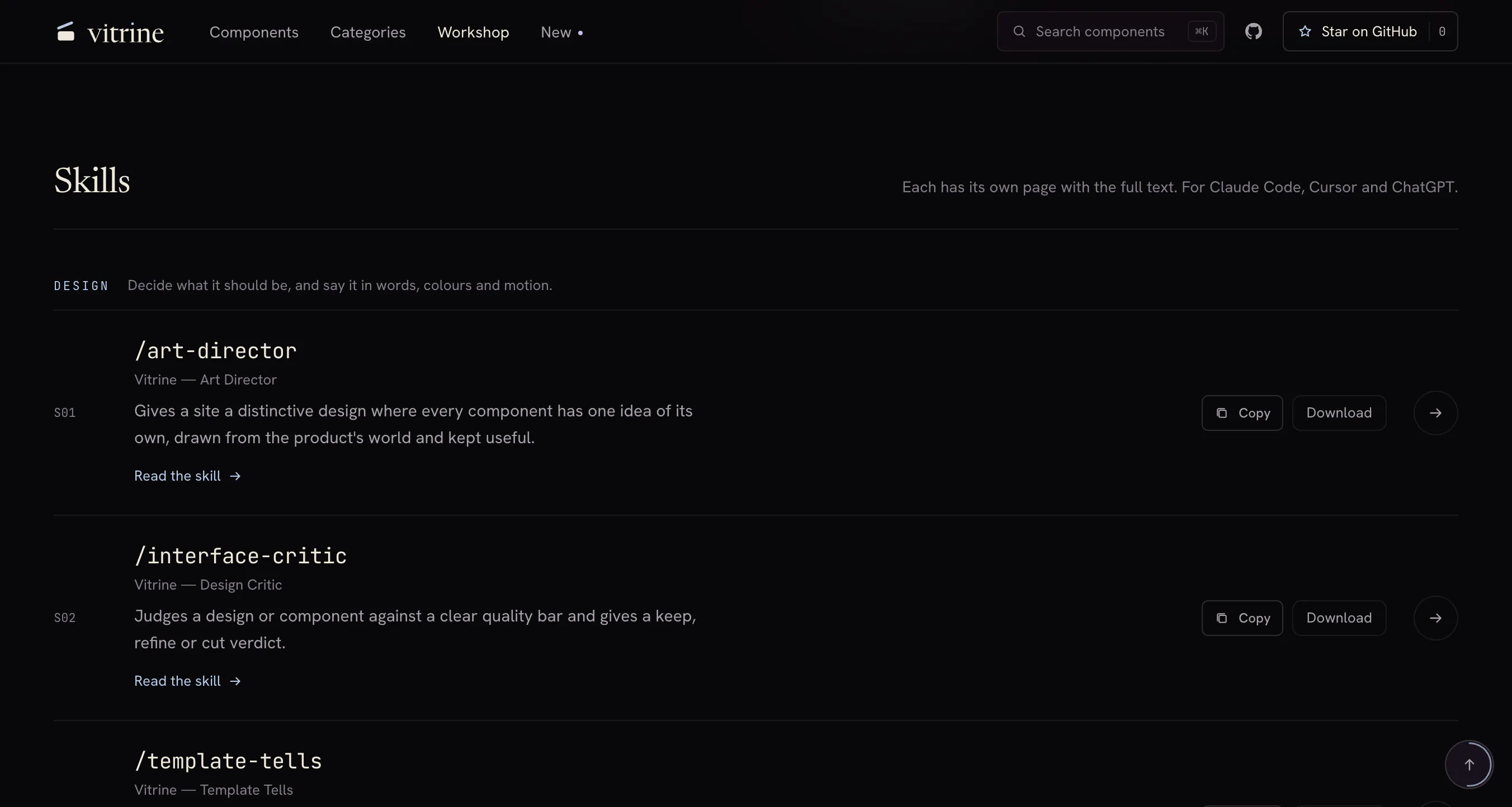
Task: Read the skill link under interface-critic
Action: coord(187,681)
